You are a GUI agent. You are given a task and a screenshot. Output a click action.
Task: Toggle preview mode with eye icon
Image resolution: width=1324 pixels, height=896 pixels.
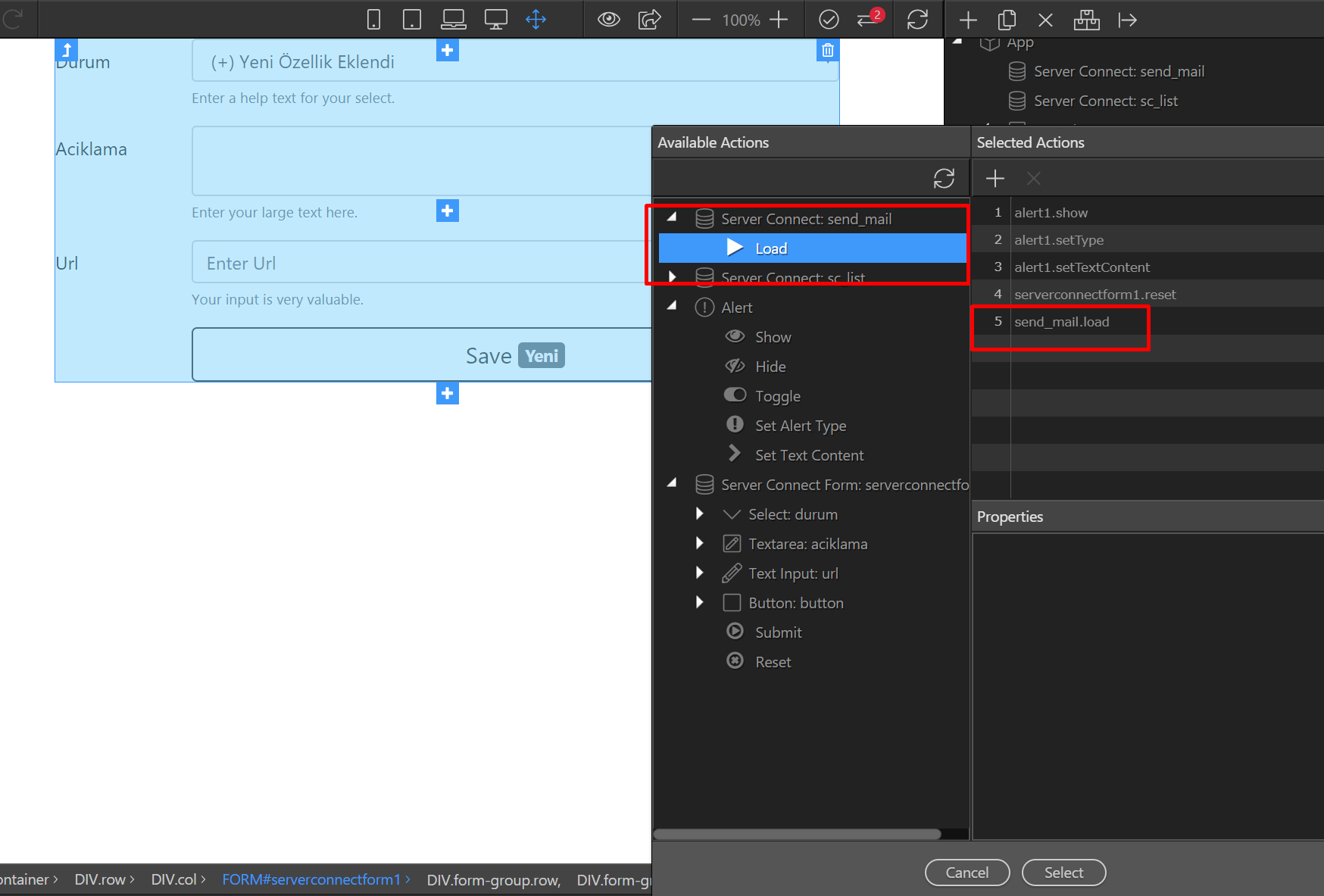(x=608, y=20)
